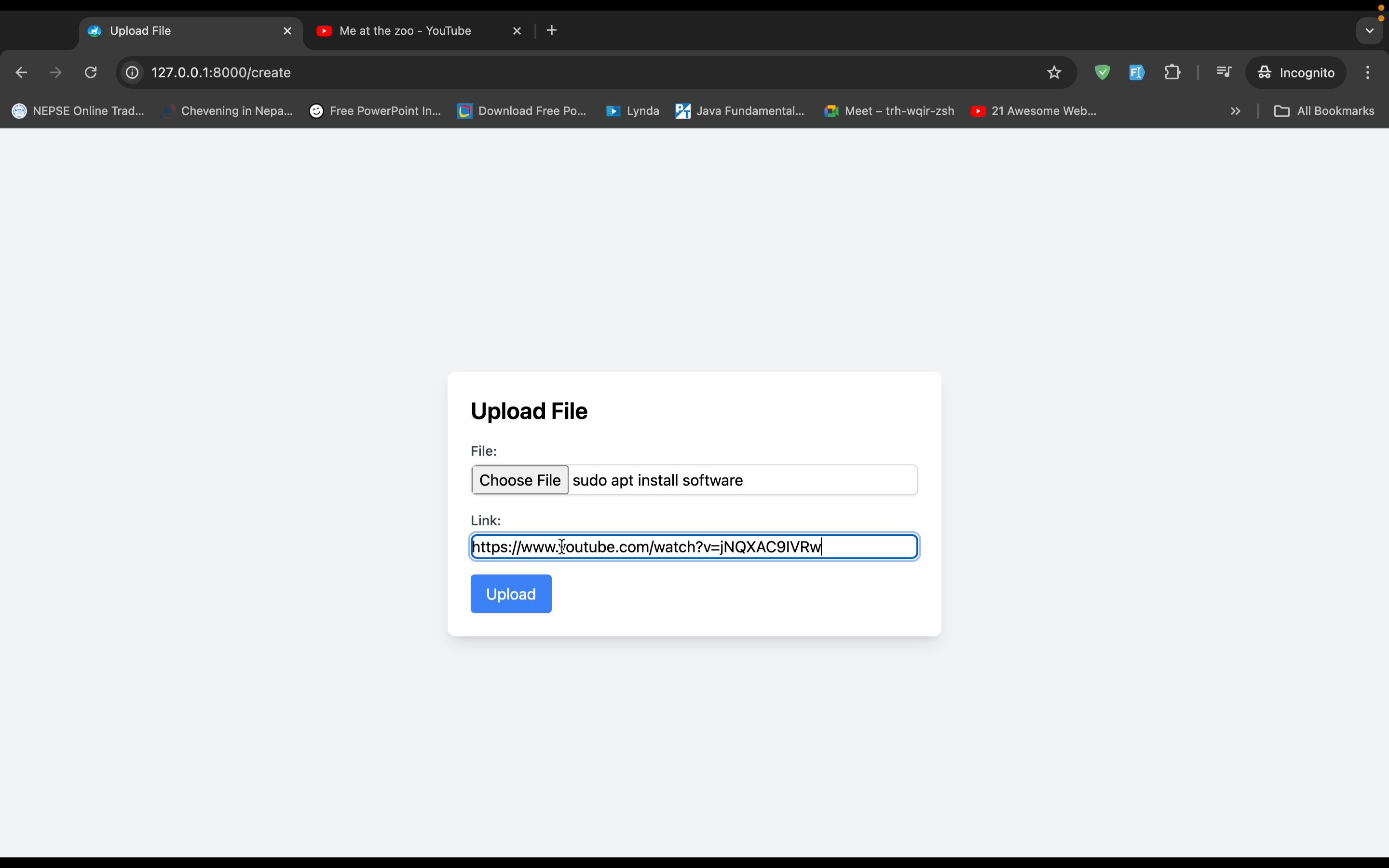Click the Upload File heading
The width and height of the screenshot is (1389, 868).
(529, 411)
